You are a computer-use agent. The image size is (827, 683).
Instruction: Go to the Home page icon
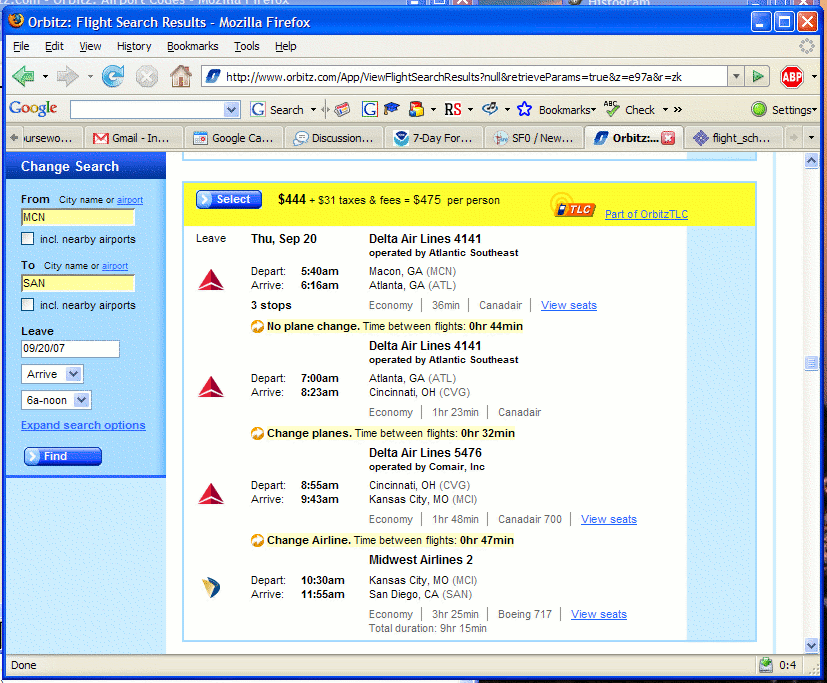(181, 76)
